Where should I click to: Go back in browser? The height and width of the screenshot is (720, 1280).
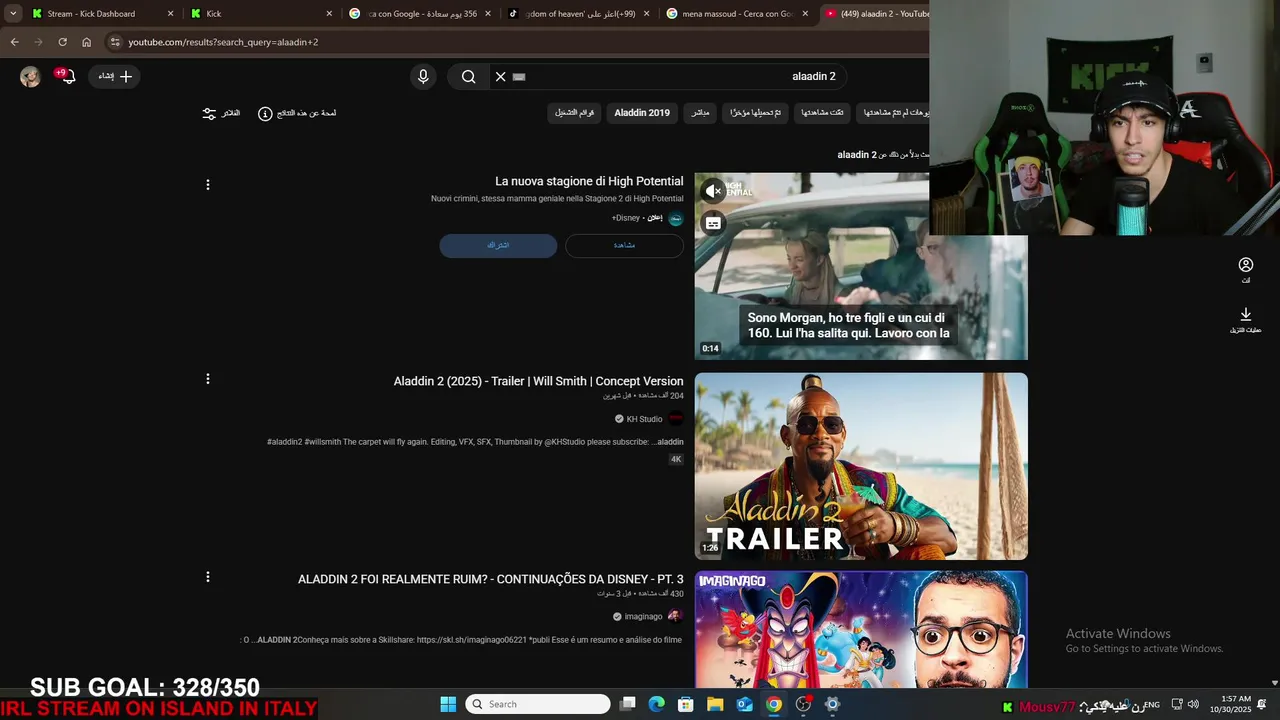point(14,42)
